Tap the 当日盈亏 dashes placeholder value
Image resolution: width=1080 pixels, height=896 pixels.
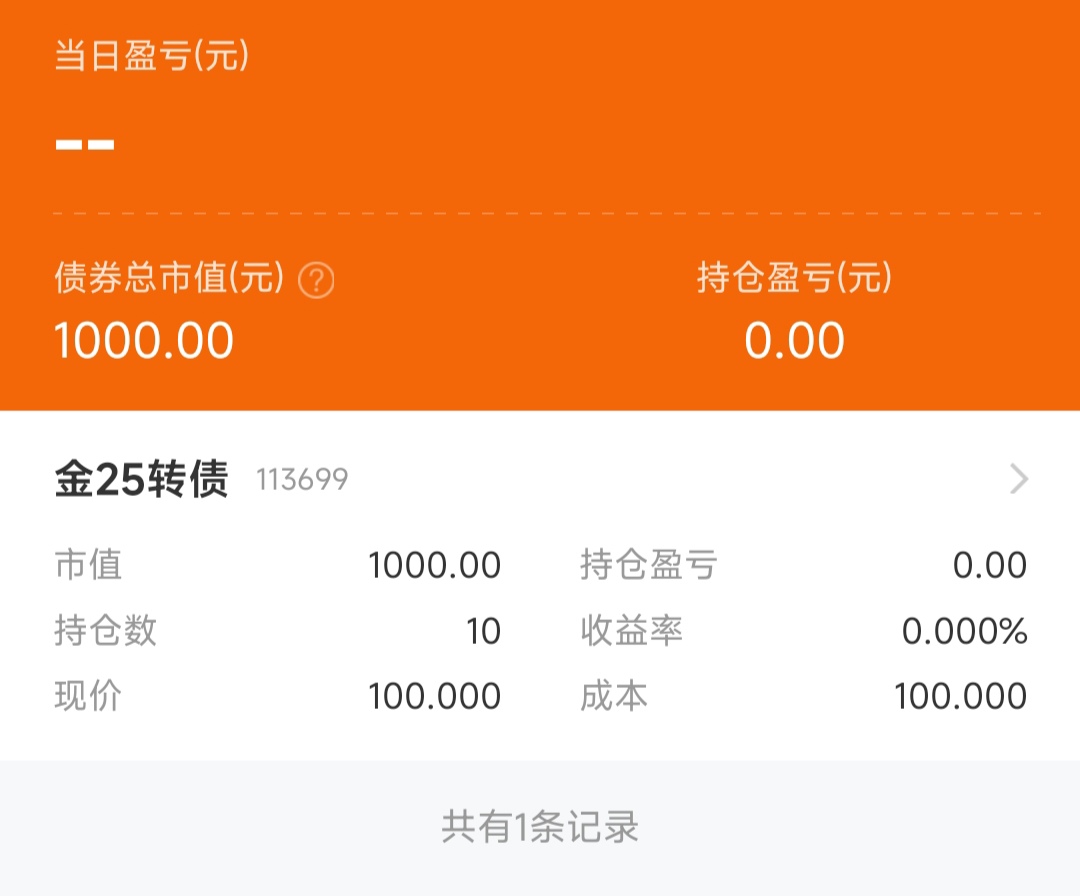tap(85, 145)
